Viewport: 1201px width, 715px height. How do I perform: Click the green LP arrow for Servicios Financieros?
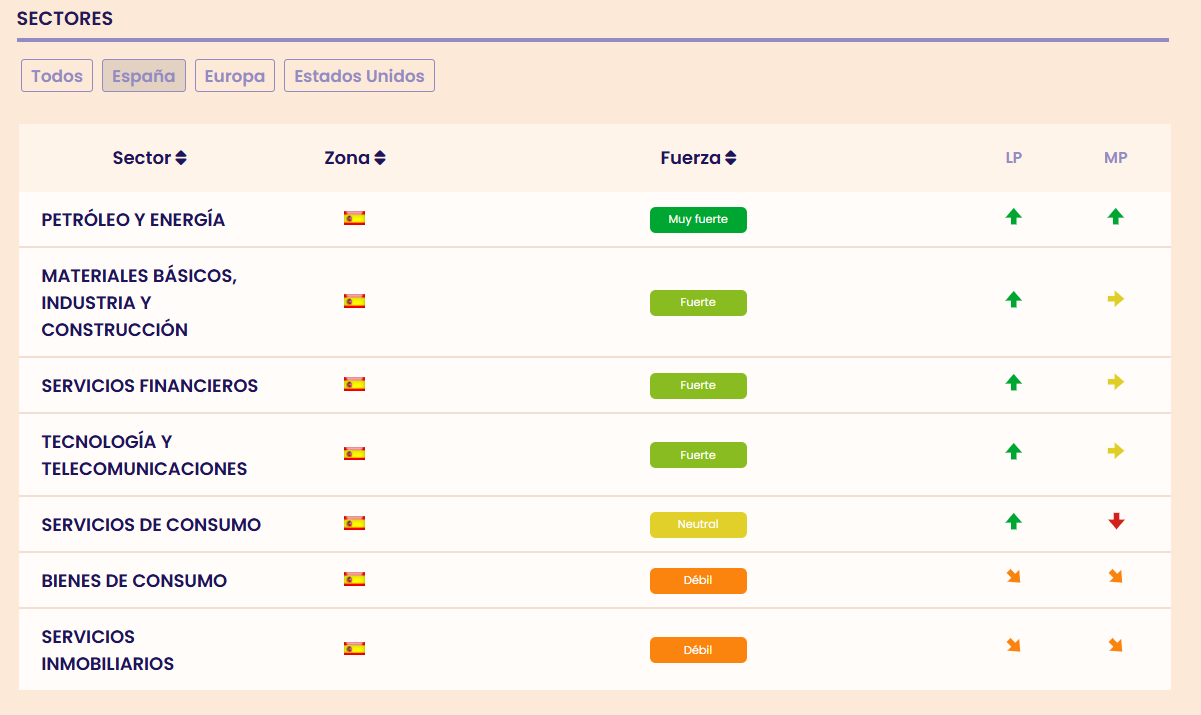pyautogui.click(x=1013, y=382)
